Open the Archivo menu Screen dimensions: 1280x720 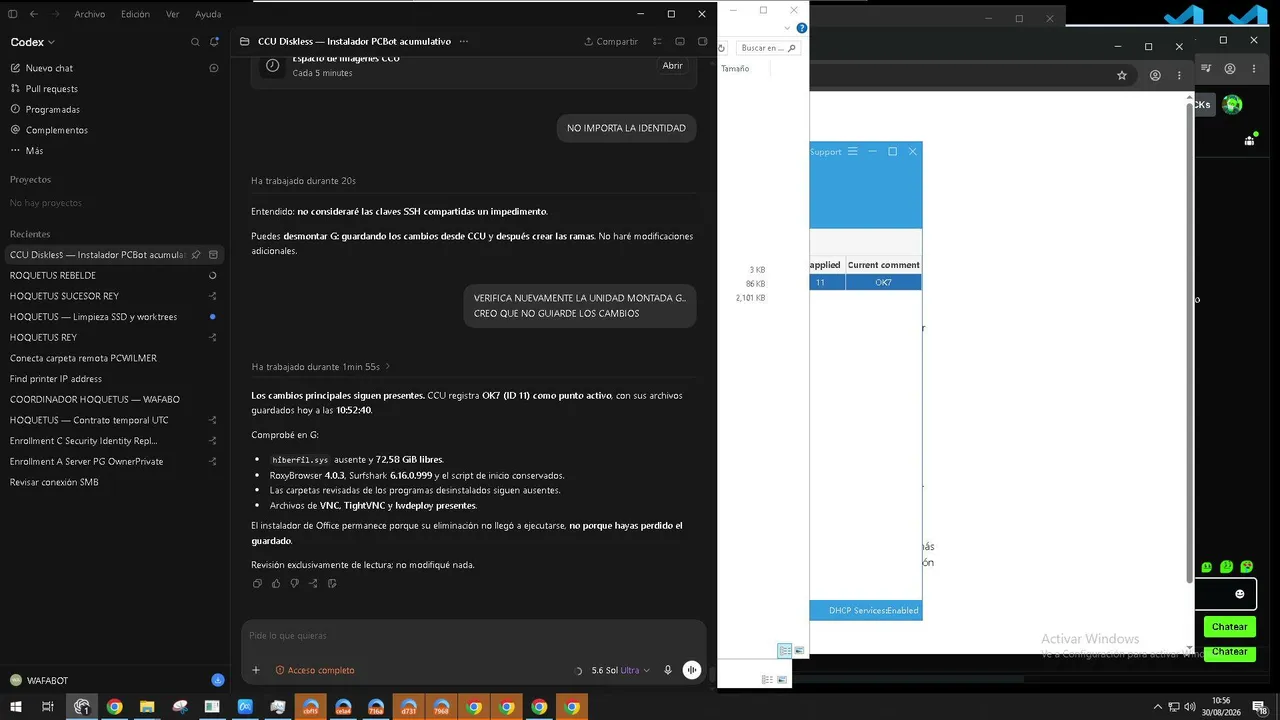pyautogui.click(x=90, y=14)
